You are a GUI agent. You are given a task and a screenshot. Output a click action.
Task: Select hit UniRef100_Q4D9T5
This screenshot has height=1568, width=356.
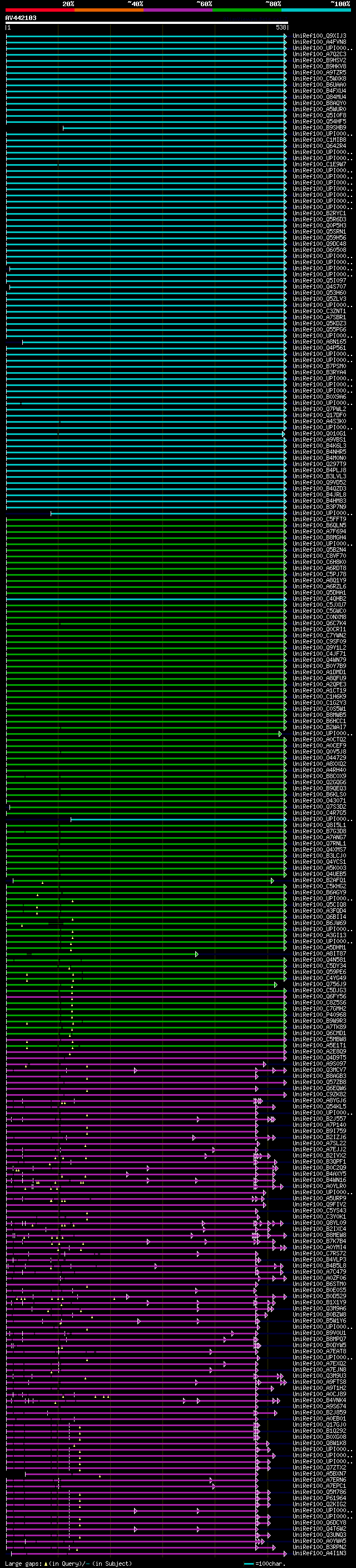point(319,1057)
